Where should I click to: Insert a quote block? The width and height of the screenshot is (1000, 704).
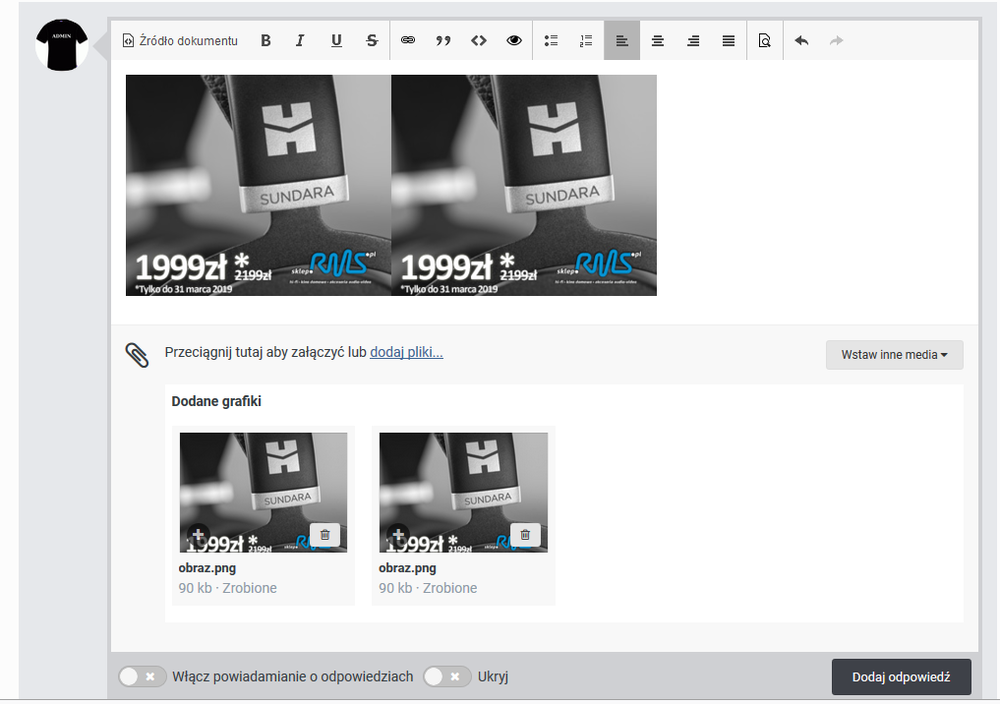[x=443, y=40]
